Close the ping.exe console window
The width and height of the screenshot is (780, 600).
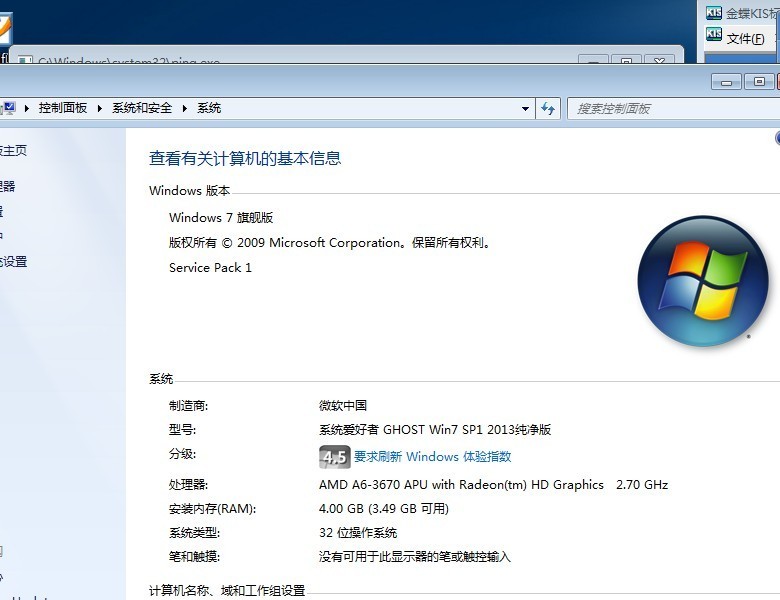click(x=659, y=59)
